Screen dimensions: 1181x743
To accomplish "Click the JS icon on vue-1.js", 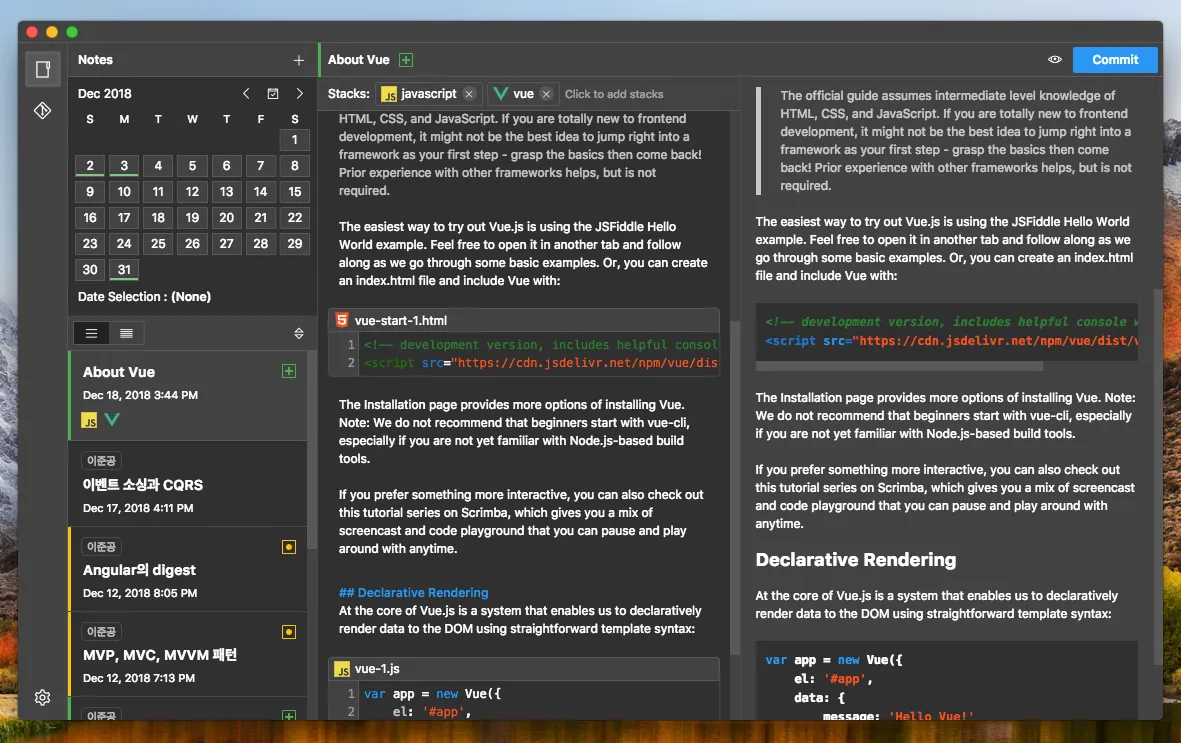I will tap(342, 669).
